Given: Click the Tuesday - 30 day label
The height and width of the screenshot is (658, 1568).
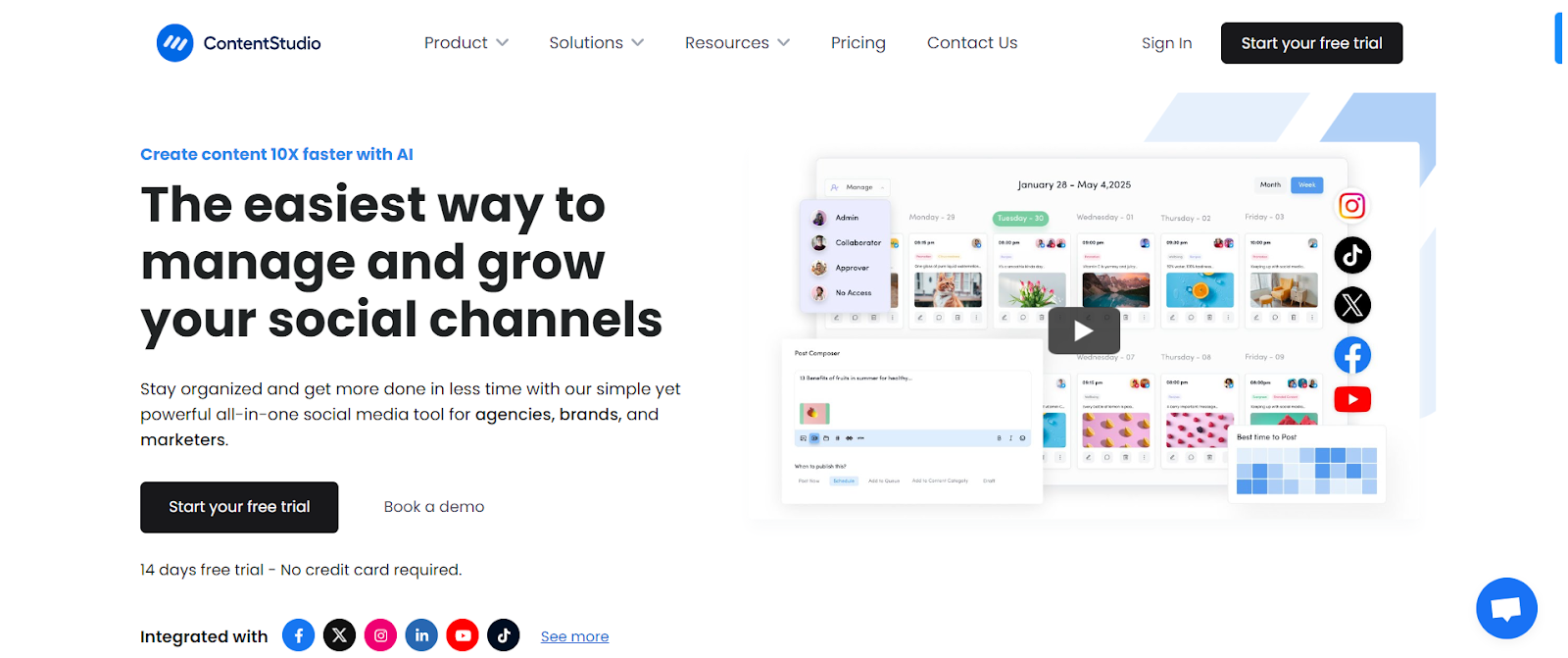Looking at the screenshot, I should 1020,219.
